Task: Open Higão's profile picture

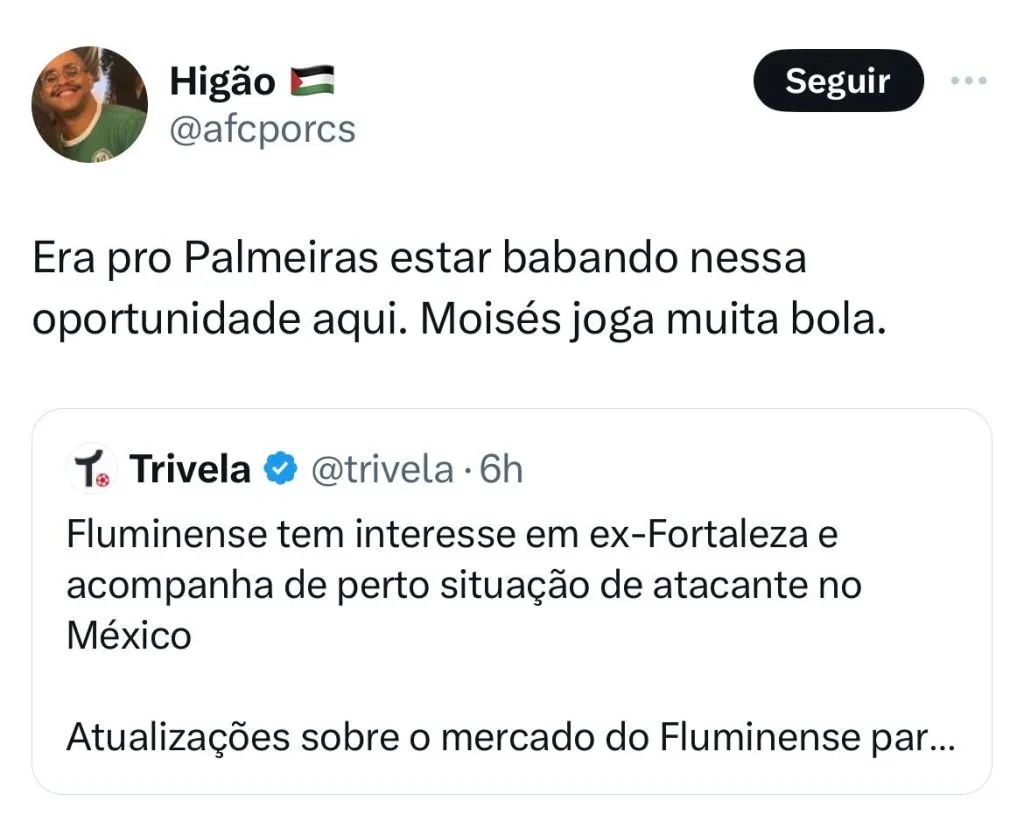Action: pyautogui.click(x=89, y=105)
